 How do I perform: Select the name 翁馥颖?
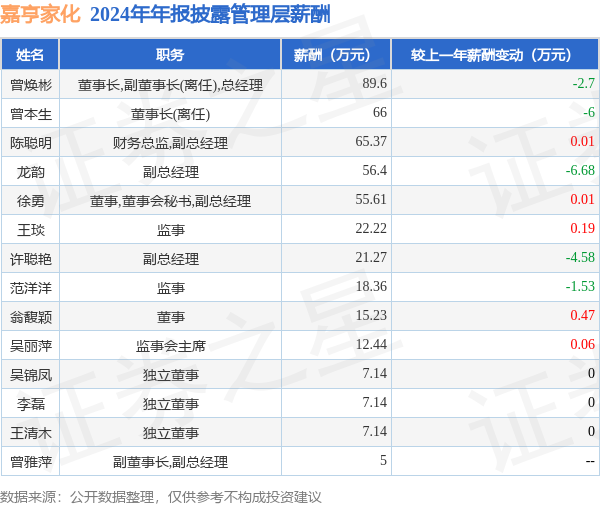31,317
